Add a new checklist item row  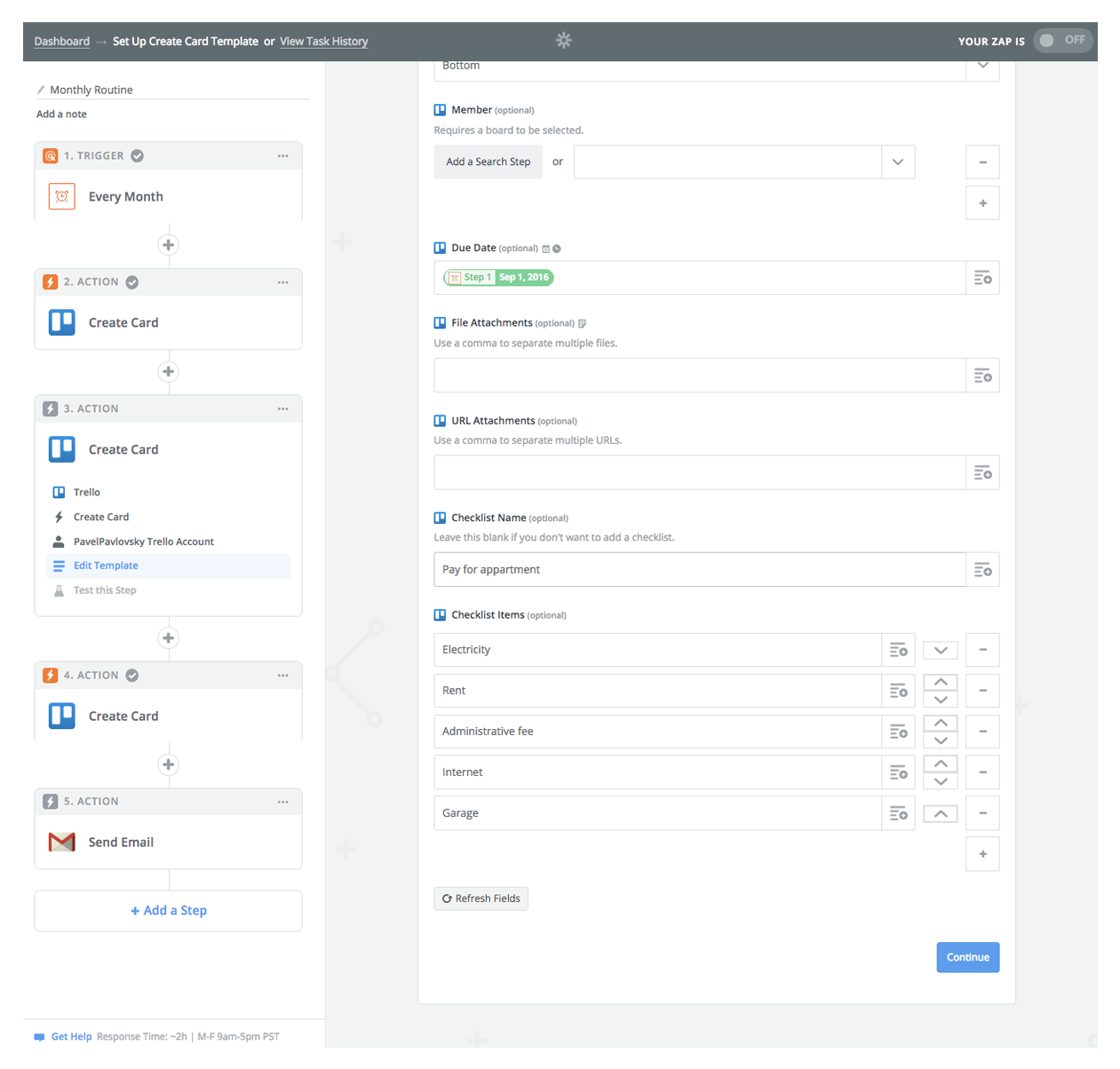(x=982, y=854)
